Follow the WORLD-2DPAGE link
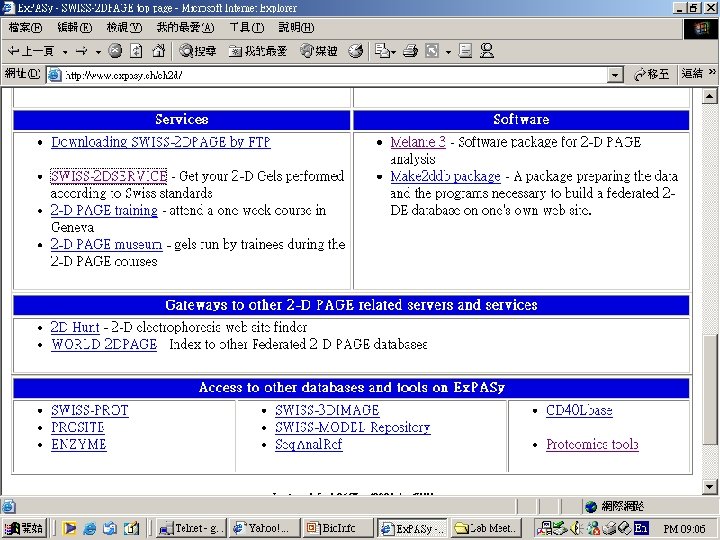 (104, 344)
